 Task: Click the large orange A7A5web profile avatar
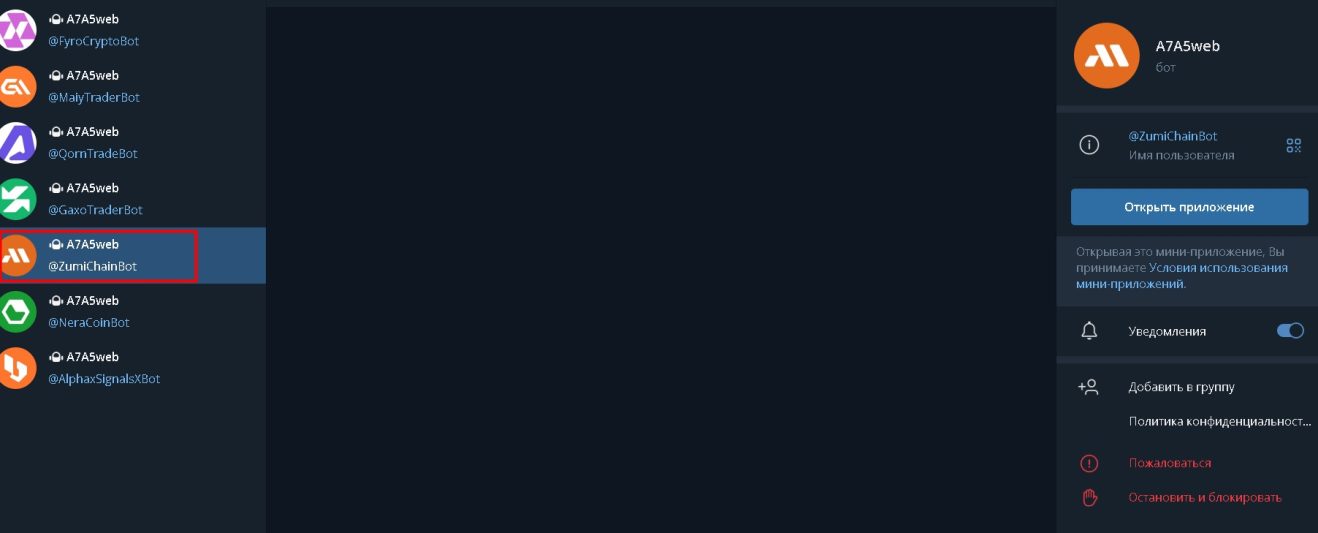pyautogui.click(x=1107, y=55)
